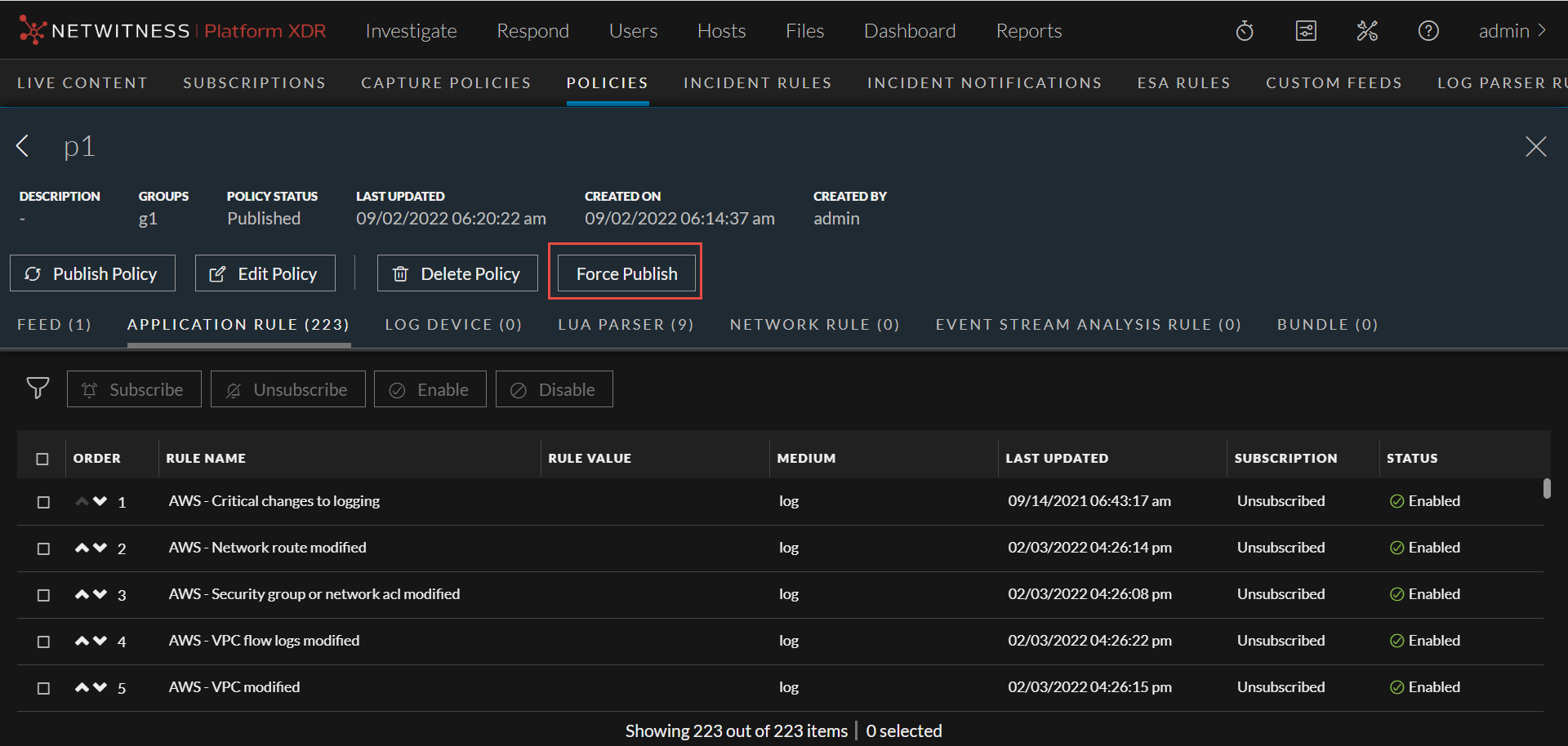Go back using the left arrow beside p1
Screen dimensions: 1568x746
(x=23, y=146)
